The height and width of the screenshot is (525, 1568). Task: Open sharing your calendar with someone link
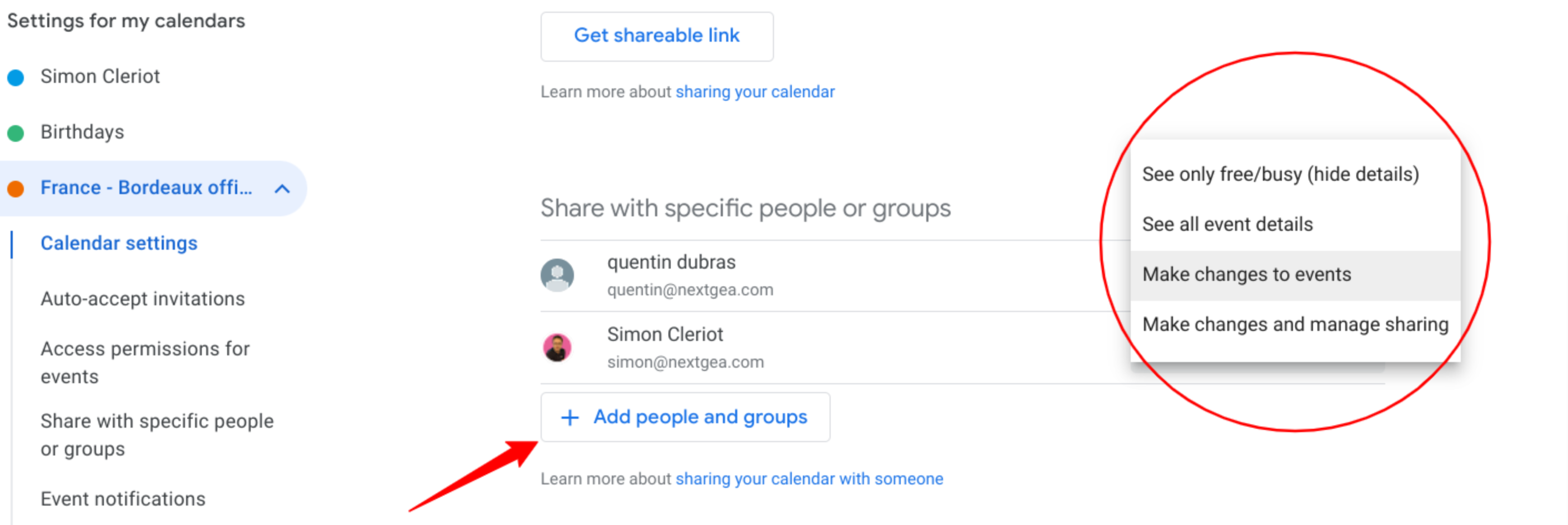click(809, 479)
